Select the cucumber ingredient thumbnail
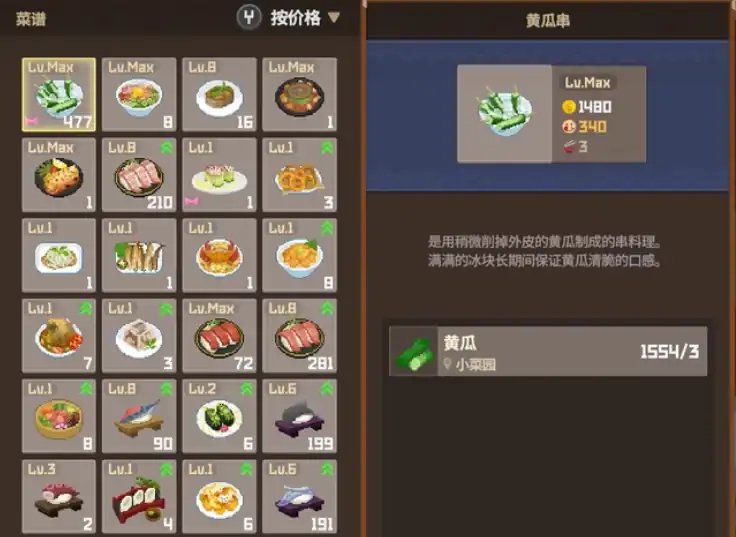This screenshot has height=537, width=736. point(414,352)
